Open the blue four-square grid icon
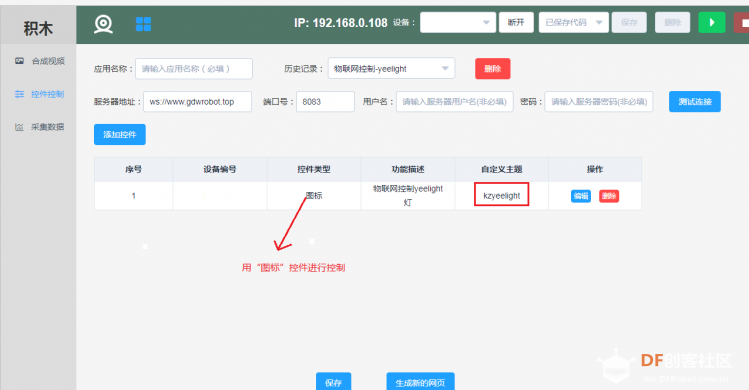The image size is (749, 390). click(x=143, y=23)
